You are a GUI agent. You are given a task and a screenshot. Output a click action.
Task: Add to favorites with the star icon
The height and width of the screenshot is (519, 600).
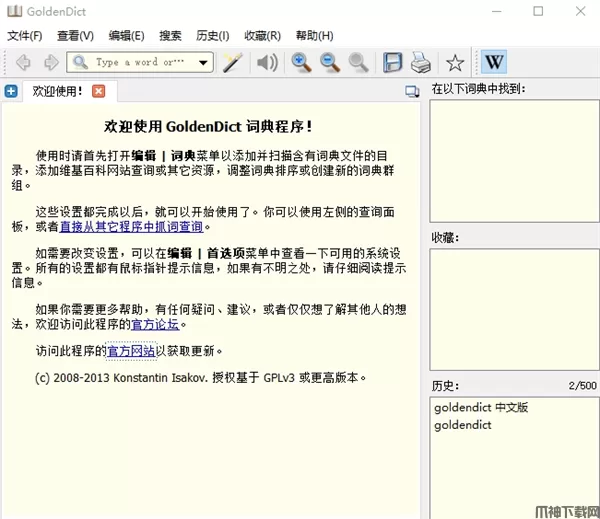coord(455,63)
